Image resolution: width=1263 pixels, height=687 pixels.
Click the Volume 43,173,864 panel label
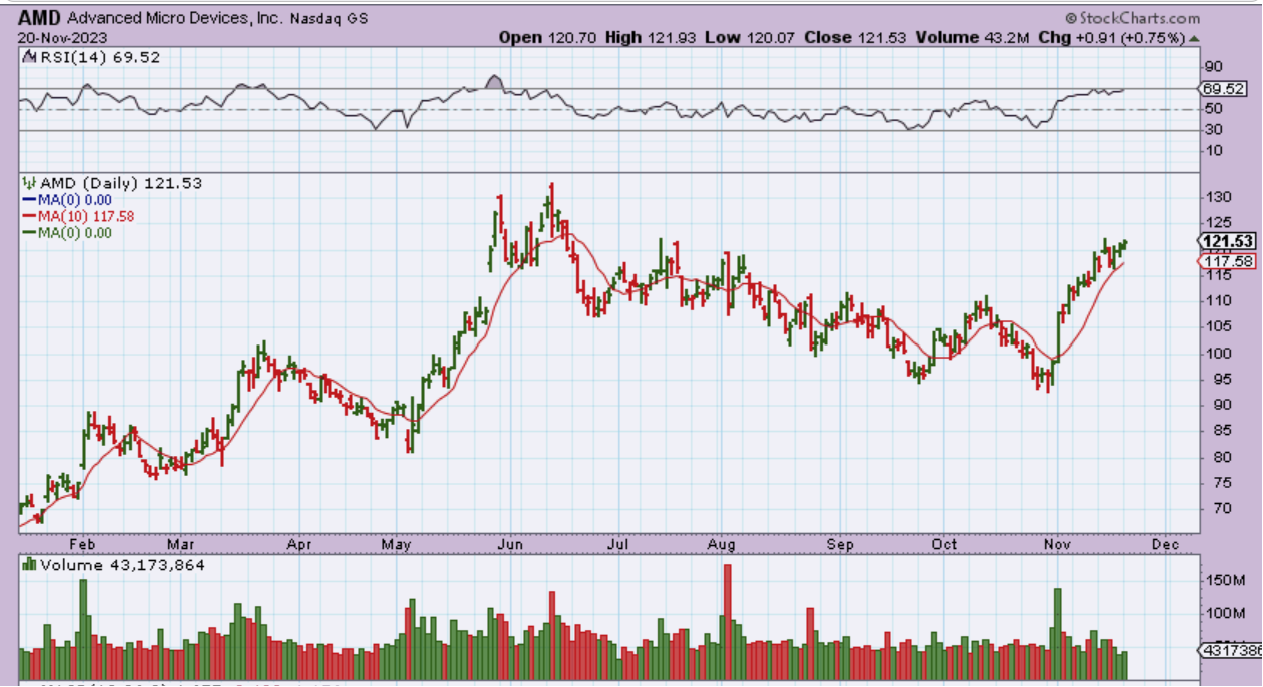(114, 565)
